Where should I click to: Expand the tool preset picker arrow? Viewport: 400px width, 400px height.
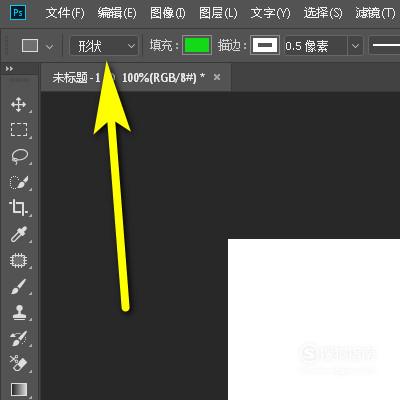[x=50, y=47]
